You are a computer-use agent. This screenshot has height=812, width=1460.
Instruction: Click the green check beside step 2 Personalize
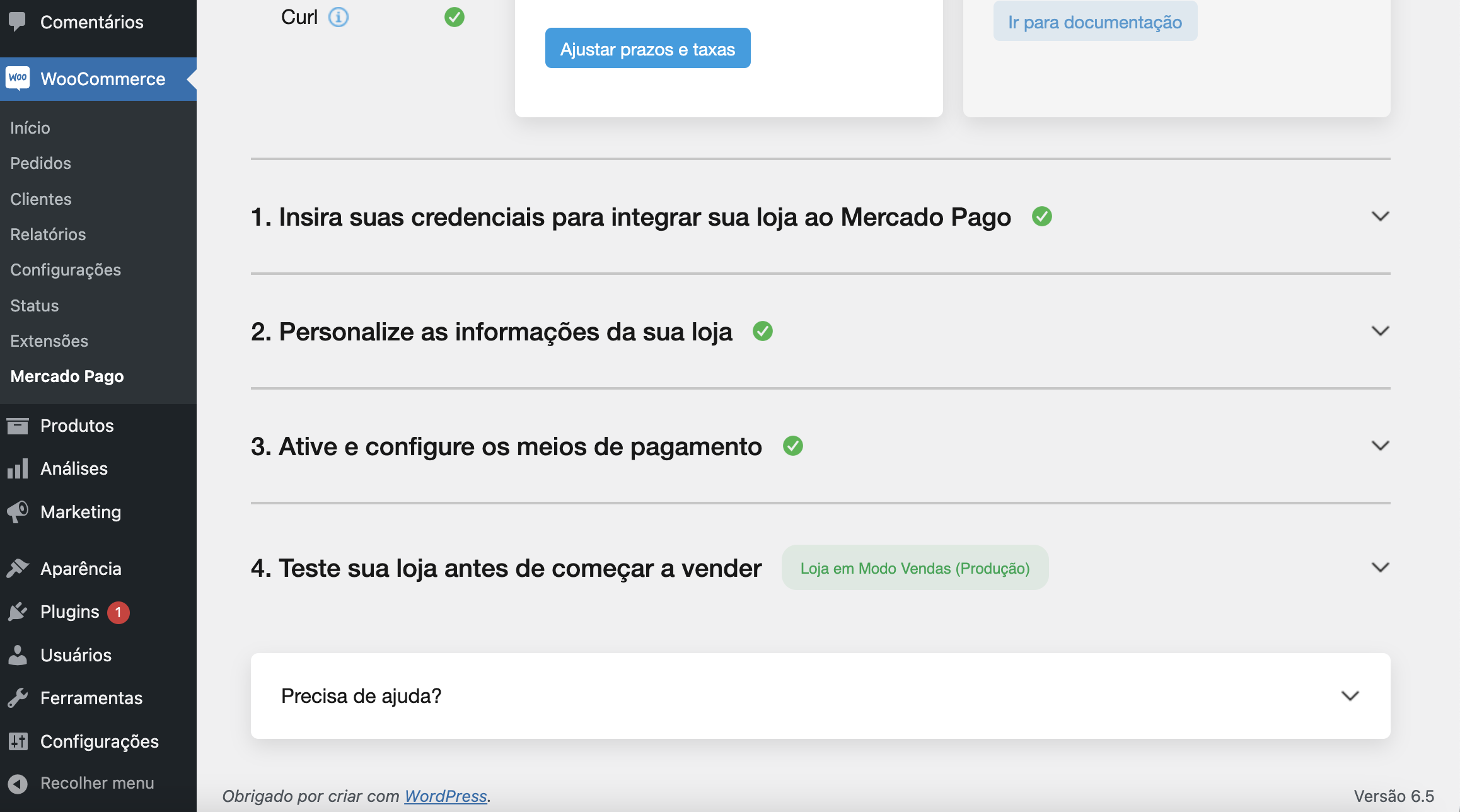click(x=763, y=331)
